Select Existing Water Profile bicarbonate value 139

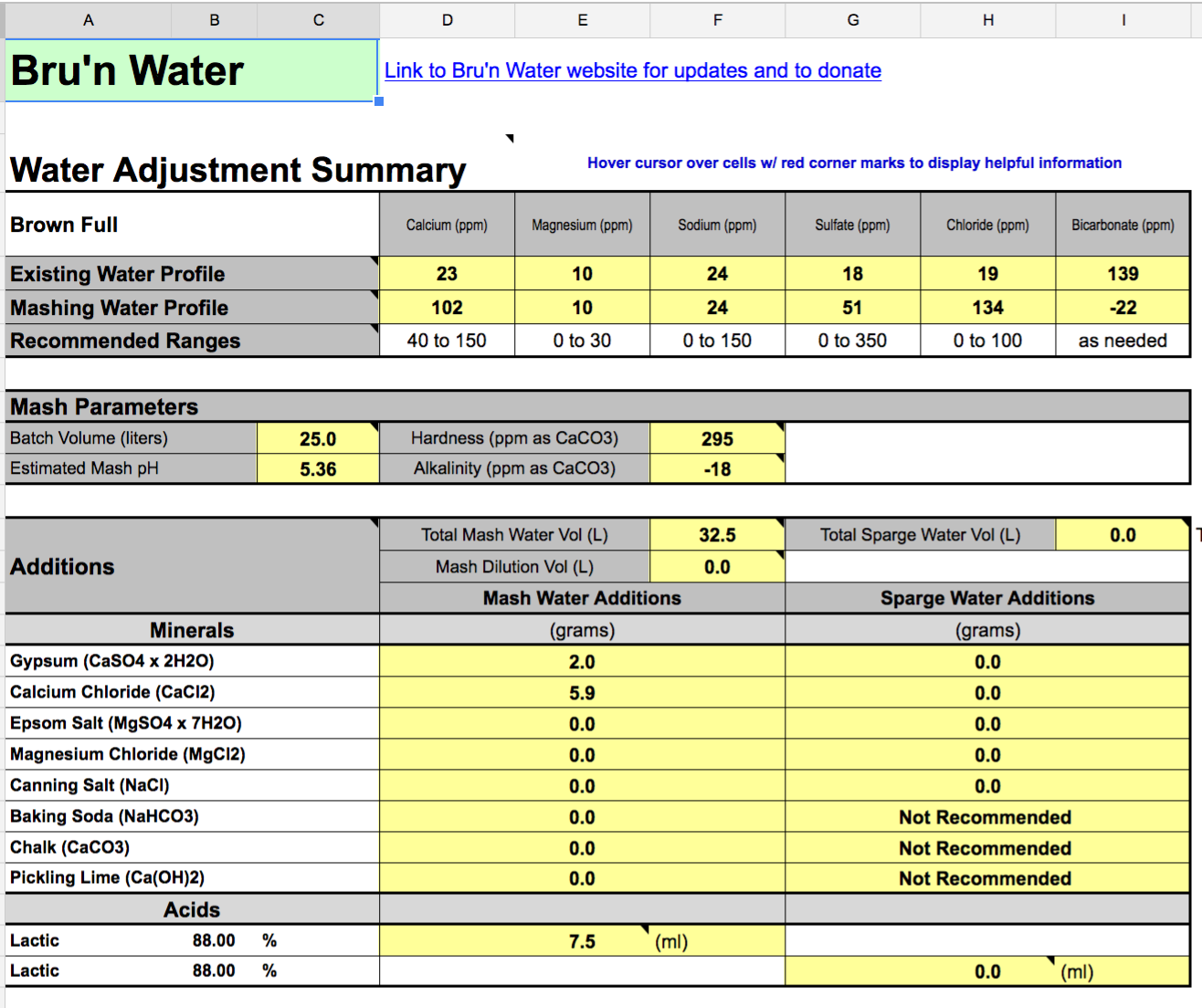coord(1123,274)
